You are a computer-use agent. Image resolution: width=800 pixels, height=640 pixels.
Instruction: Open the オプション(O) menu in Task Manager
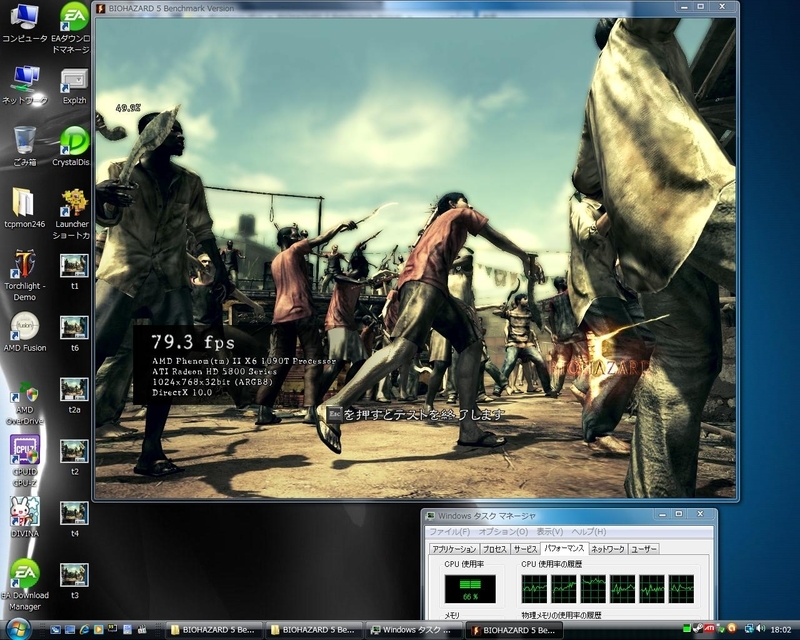[x=503, y=532]
